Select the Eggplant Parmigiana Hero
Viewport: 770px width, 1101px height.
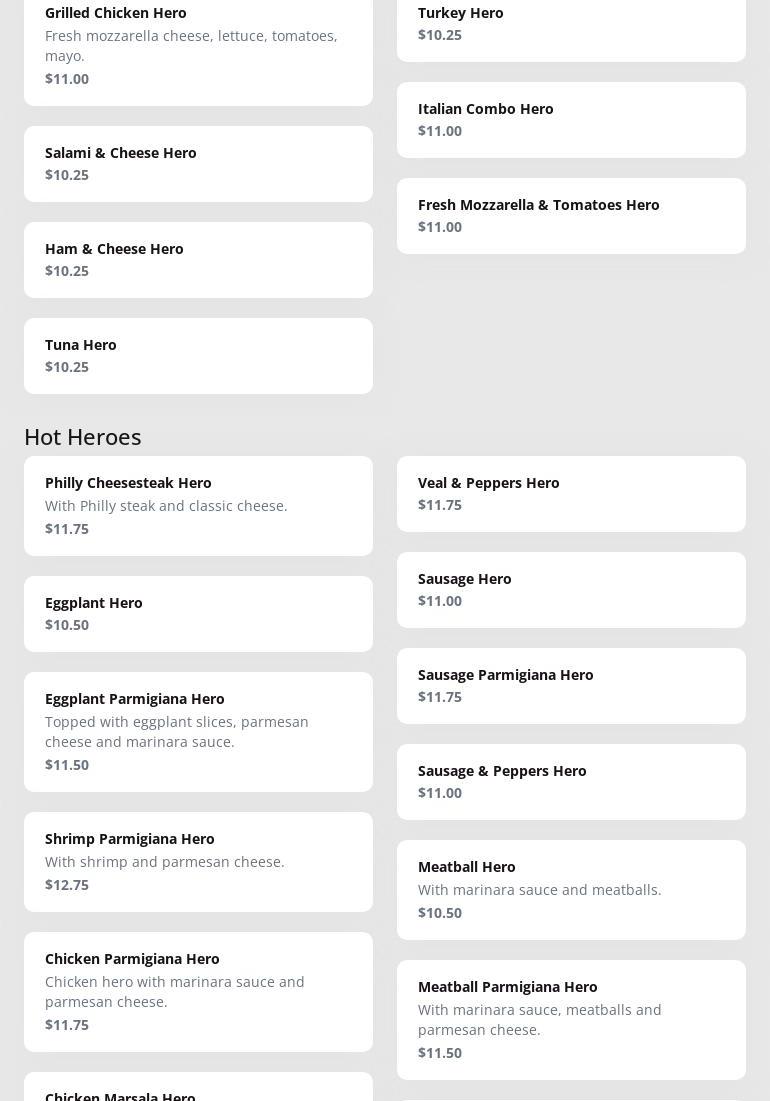tap(198, 732)
